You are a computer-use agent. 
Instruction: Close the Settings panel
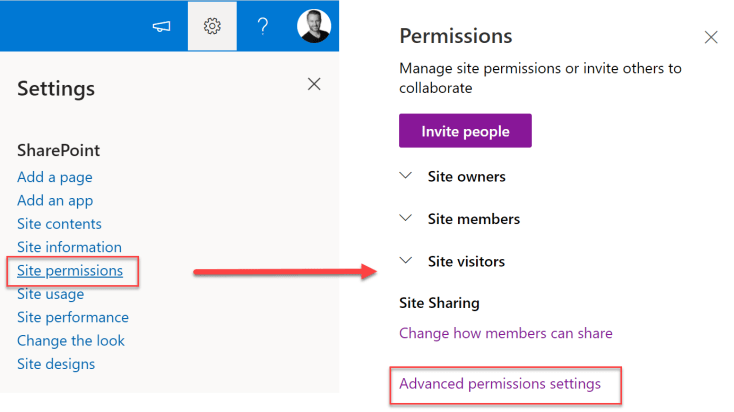point(314,84)
